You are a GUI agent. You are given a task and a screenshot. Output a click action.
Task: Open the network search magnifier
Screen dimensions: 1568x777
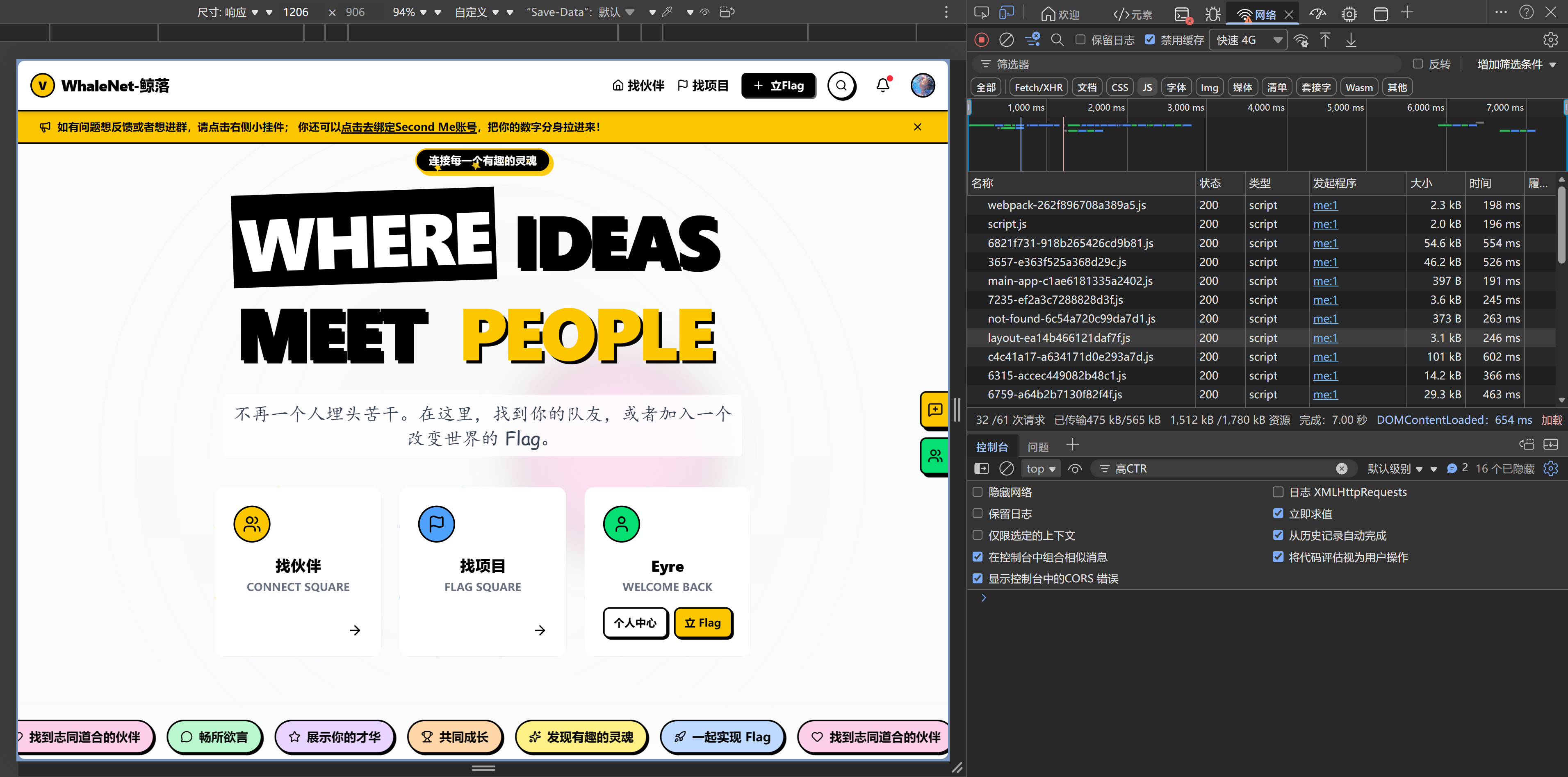point(1057,40)
